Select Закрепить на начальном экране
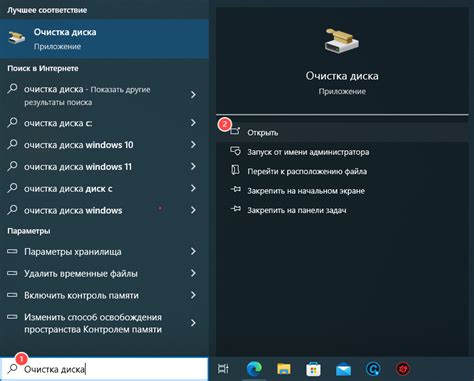Screen dimensions: 474x381 (x=342, y=191)
